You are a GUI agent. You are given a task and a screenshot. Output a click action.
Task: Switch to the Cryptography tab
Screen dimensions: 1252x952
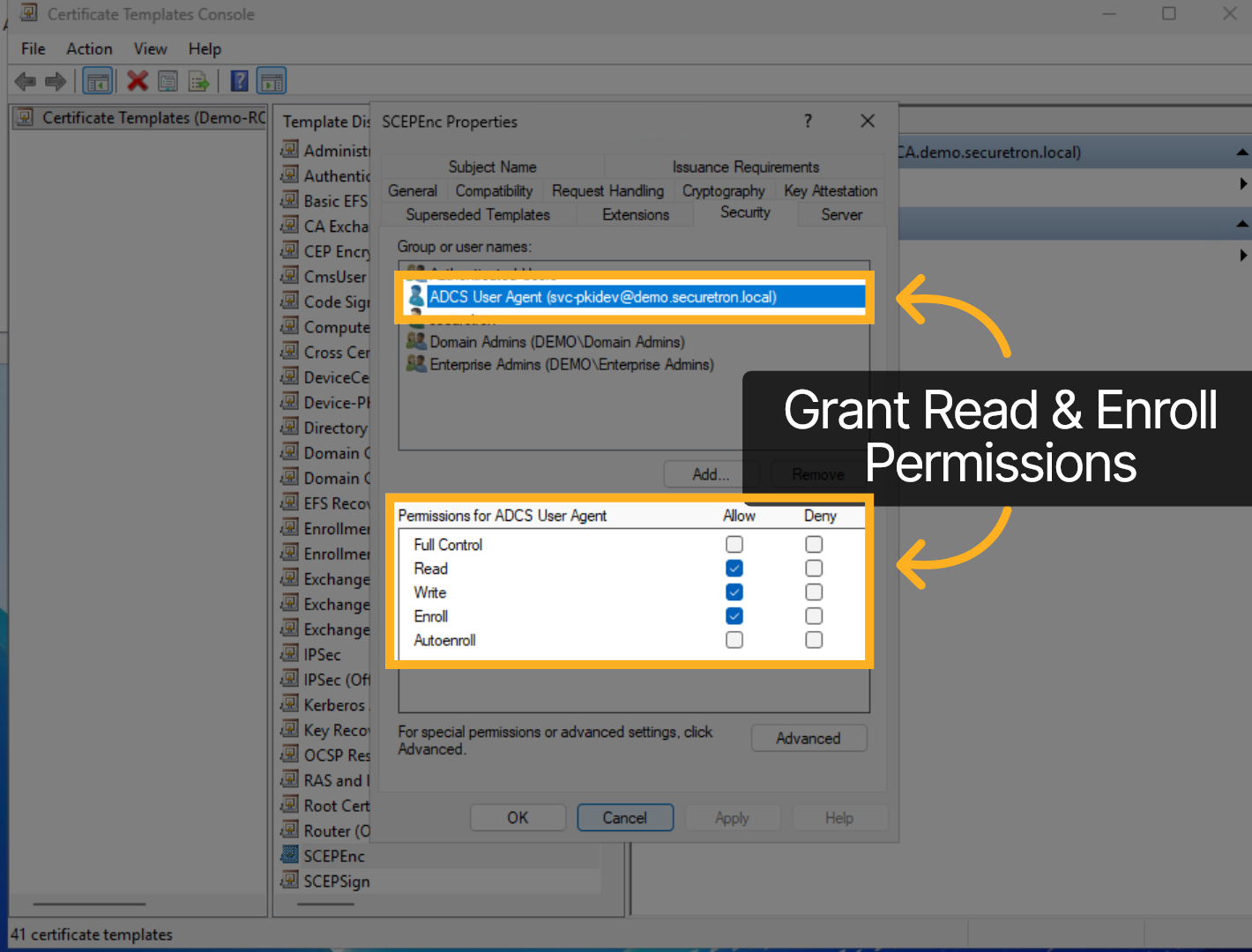click(723, 190)
